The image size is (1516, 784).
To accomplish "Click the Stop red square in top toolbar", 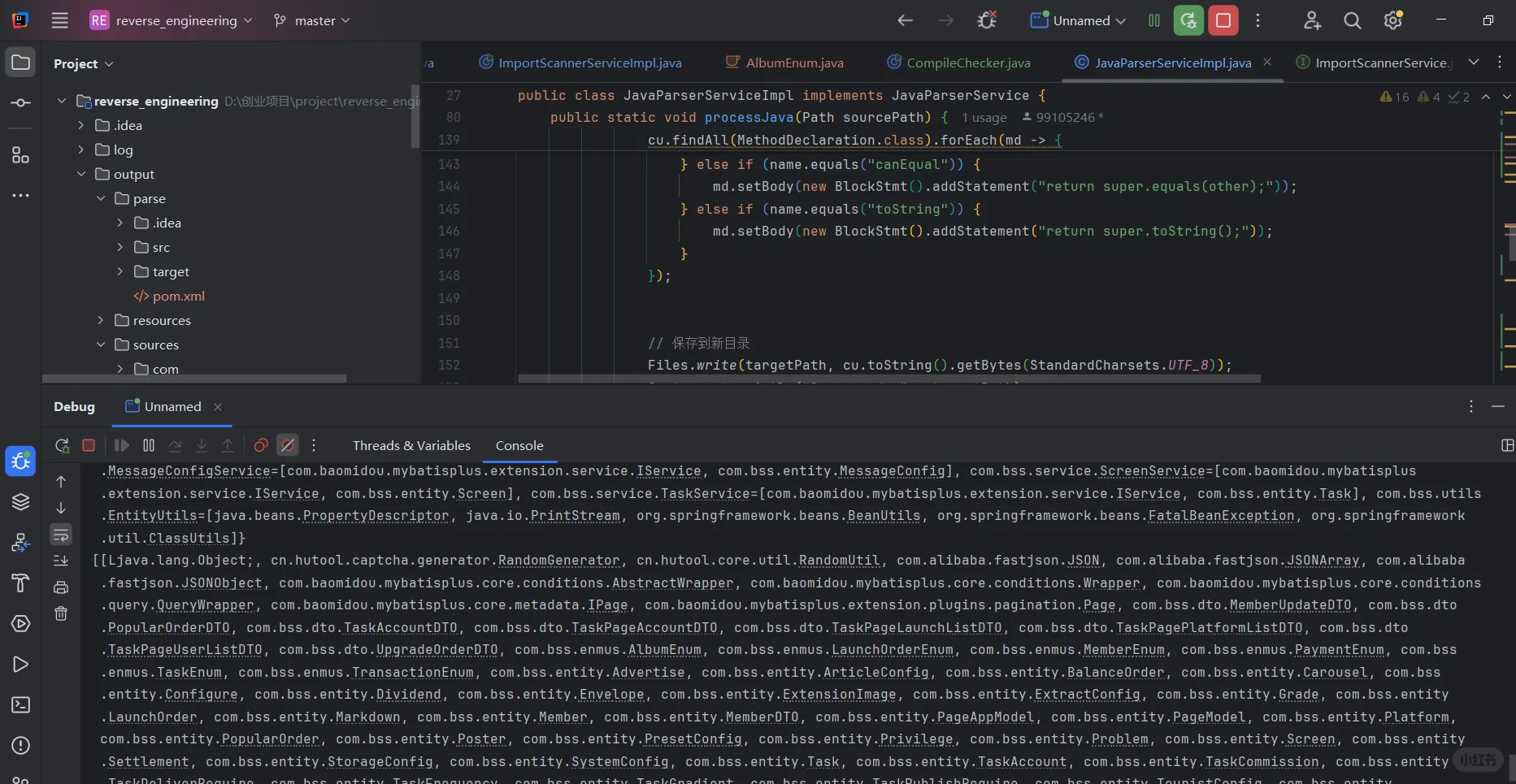I will (1223, 20).
